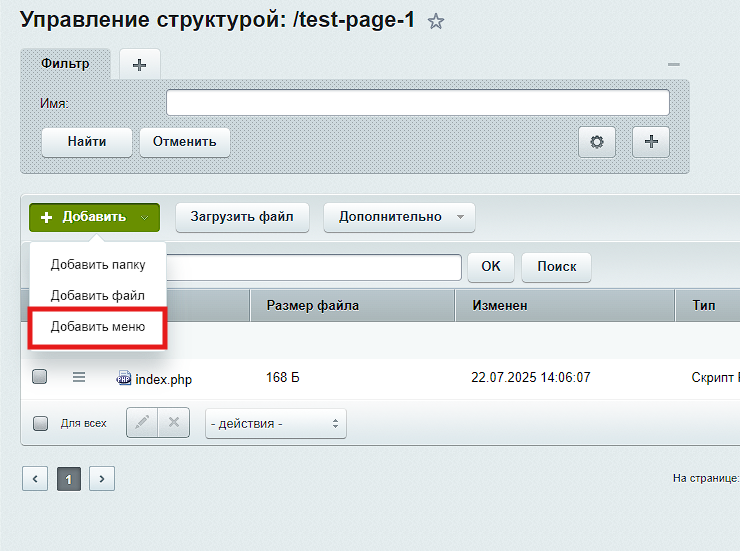Select "Добавить меню" from the menu
Image resolution: width=740 pixels, height=551 pixels.
(98, 327)
